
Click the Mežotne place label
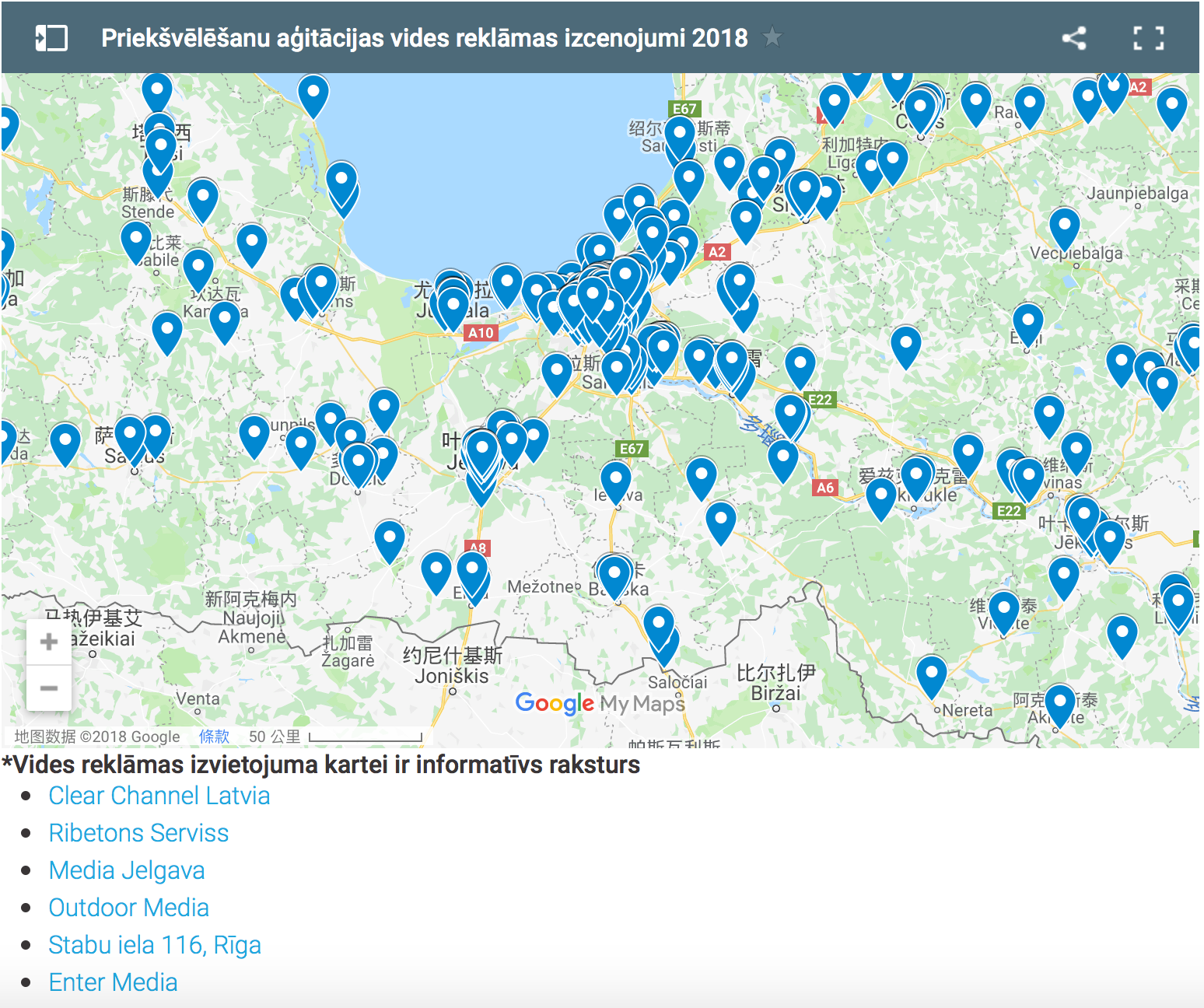click(x=541, y=586)
